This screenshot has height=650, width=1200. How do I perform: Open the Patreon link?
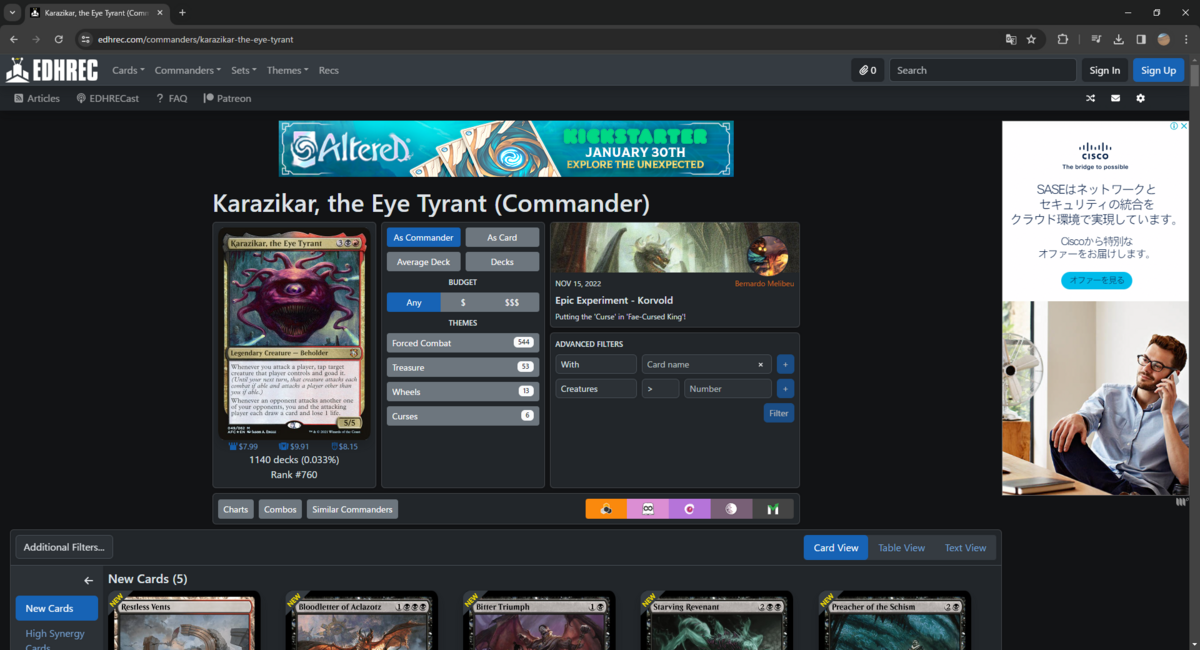point(227,98)
